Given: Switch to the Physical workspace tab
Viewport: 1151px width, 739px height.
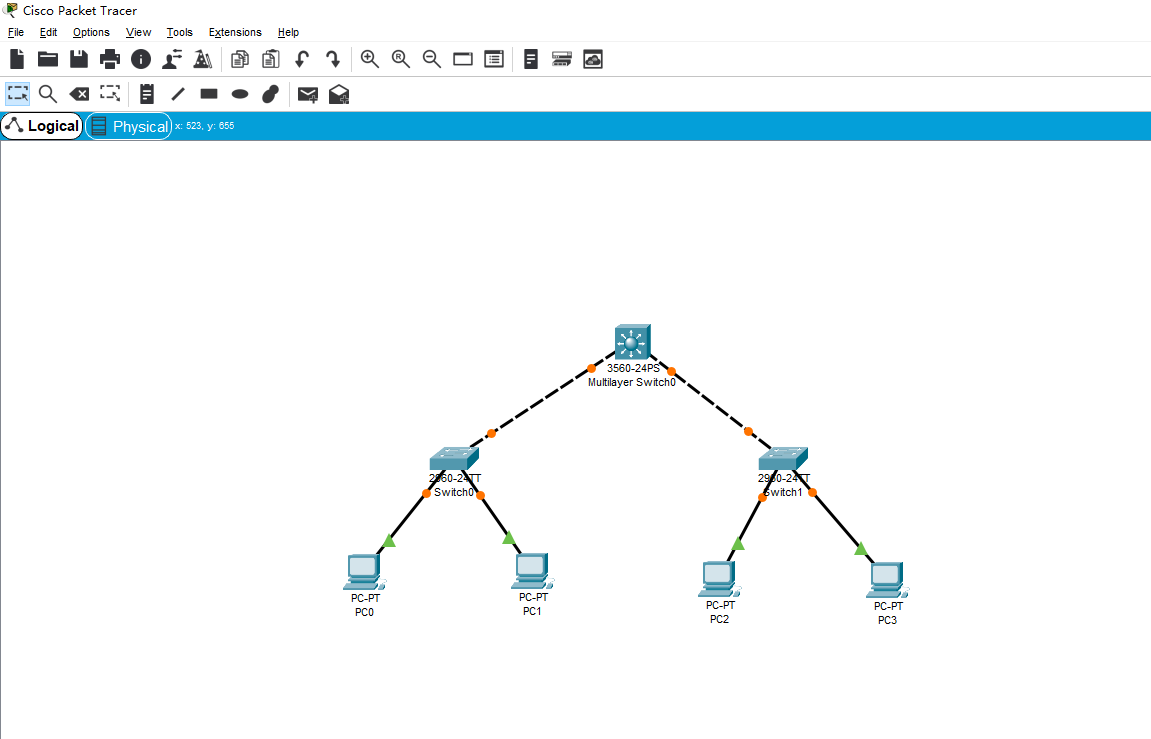Looking at the screenshot, I should click(x=128, y=126).
